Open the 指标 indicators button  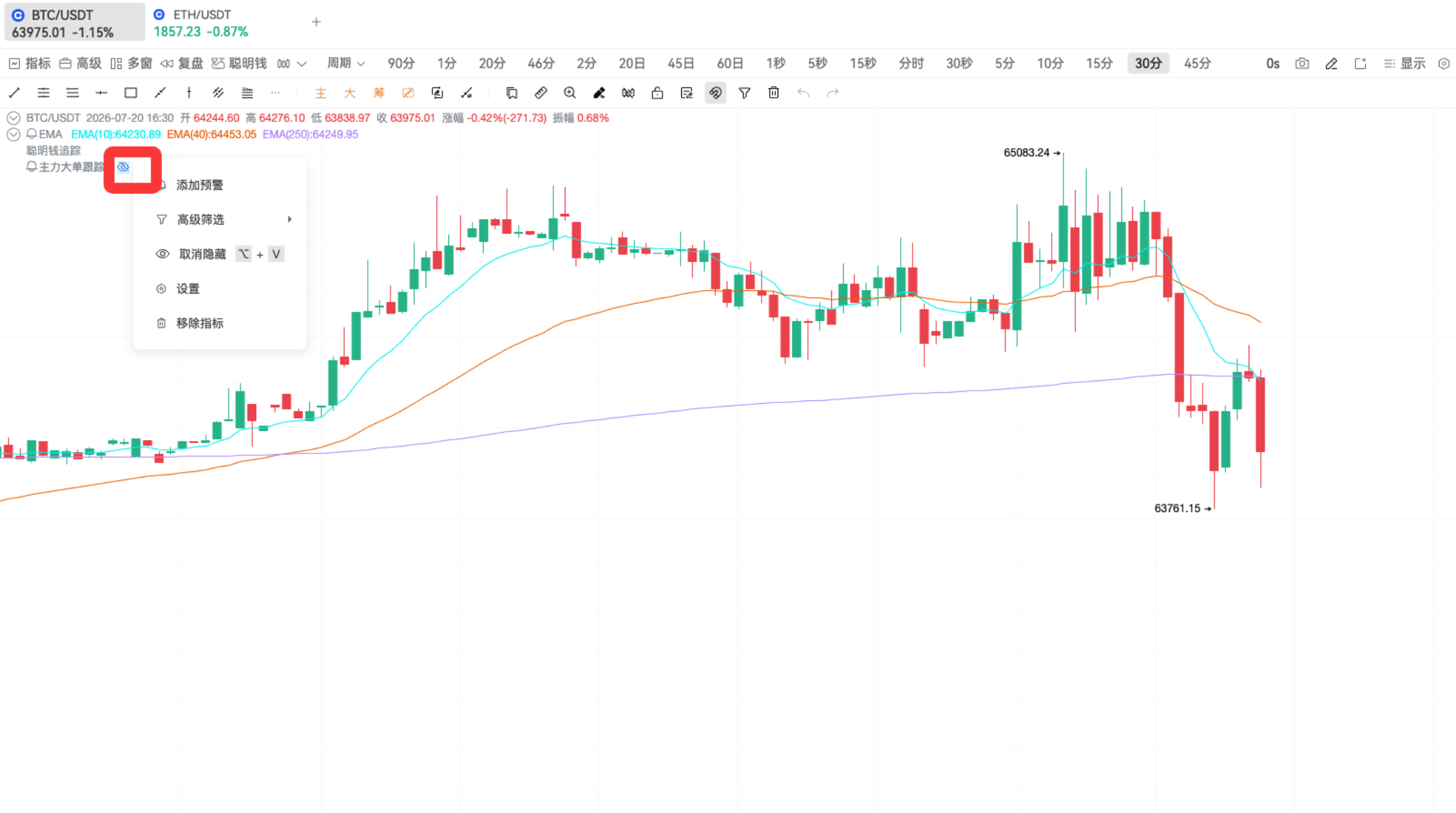coord(30,63)
